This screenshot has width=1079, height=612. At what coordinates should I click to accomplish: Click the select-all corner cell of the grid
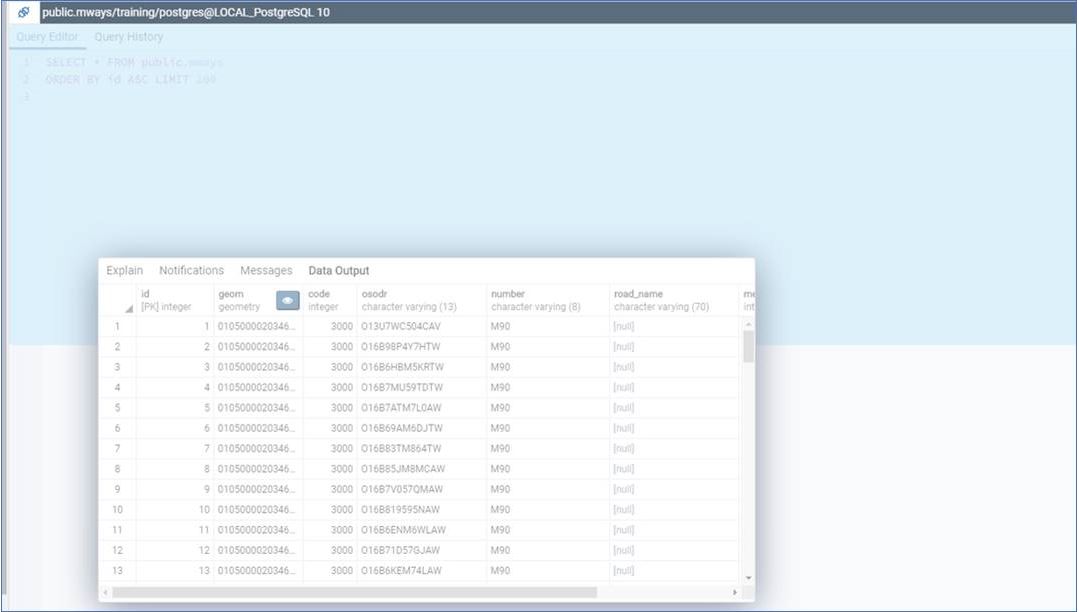point(117,300)
